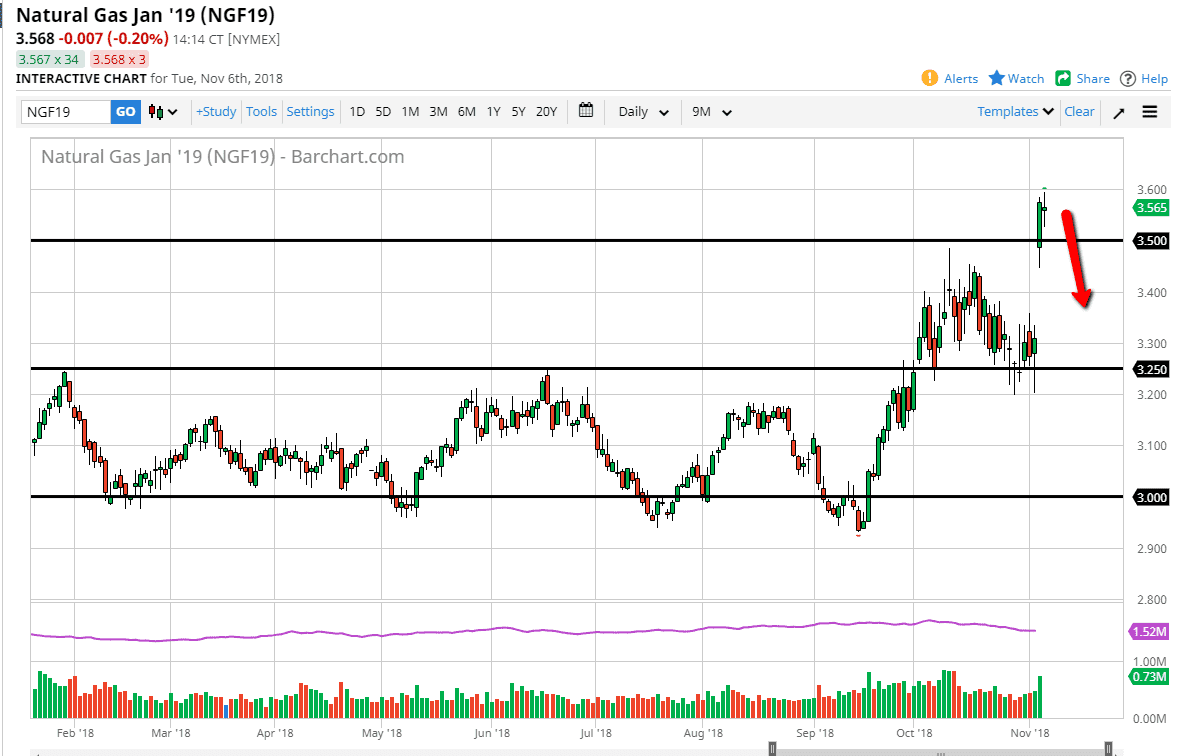Click the chart title Natural Gas Jan '19

[146, 15]
